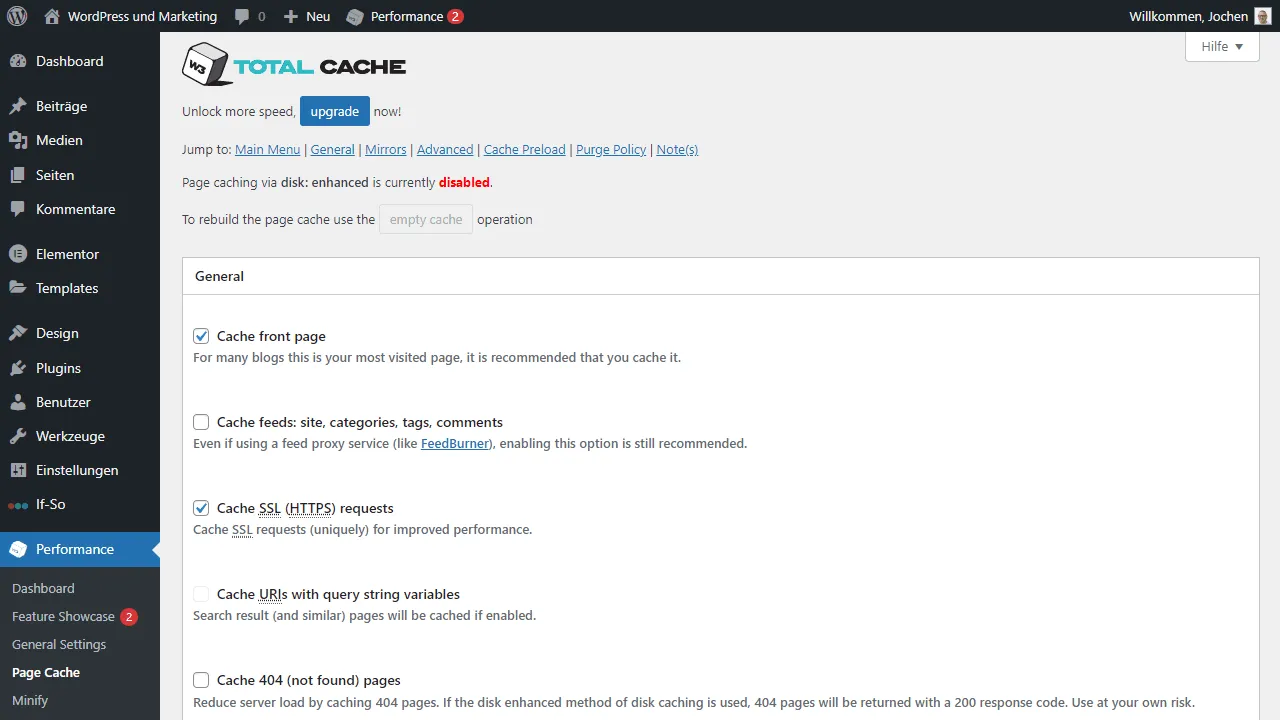
Task: Click the user avatar of Jochen
Action: tap(1263, 16)
